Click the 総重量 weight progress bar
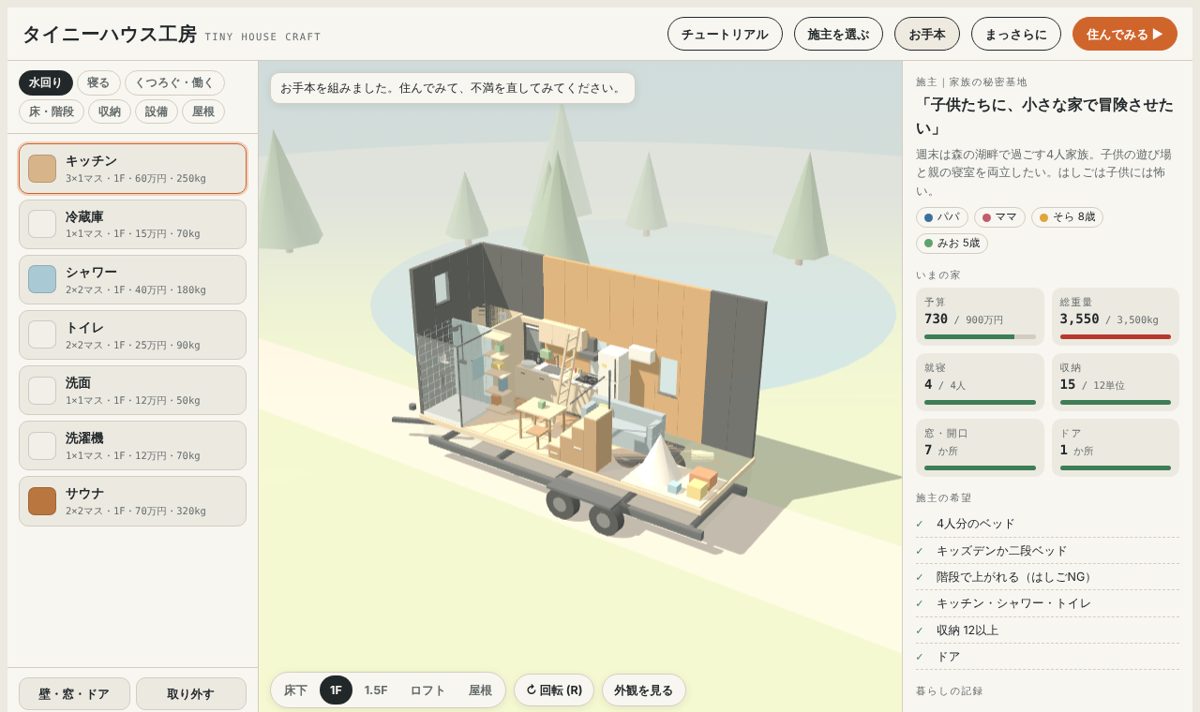The image size is (1200, 712). 1115,337
